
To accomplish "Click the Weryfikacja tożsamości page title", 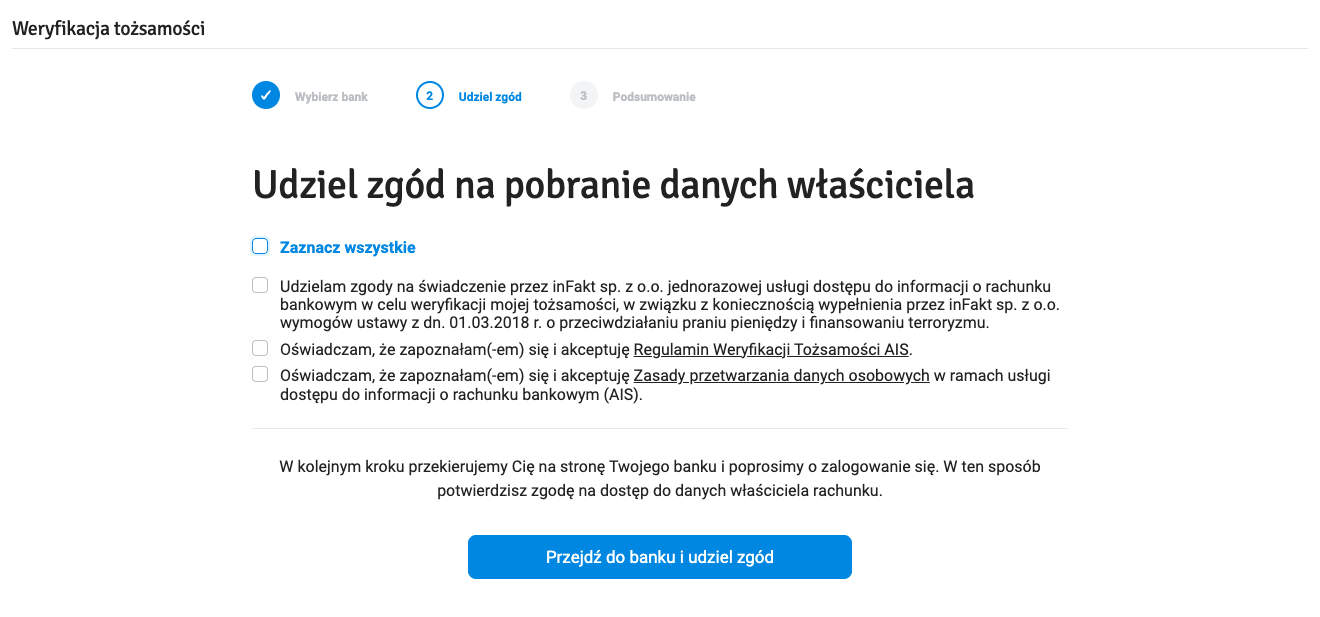I will tap(108, 28).
